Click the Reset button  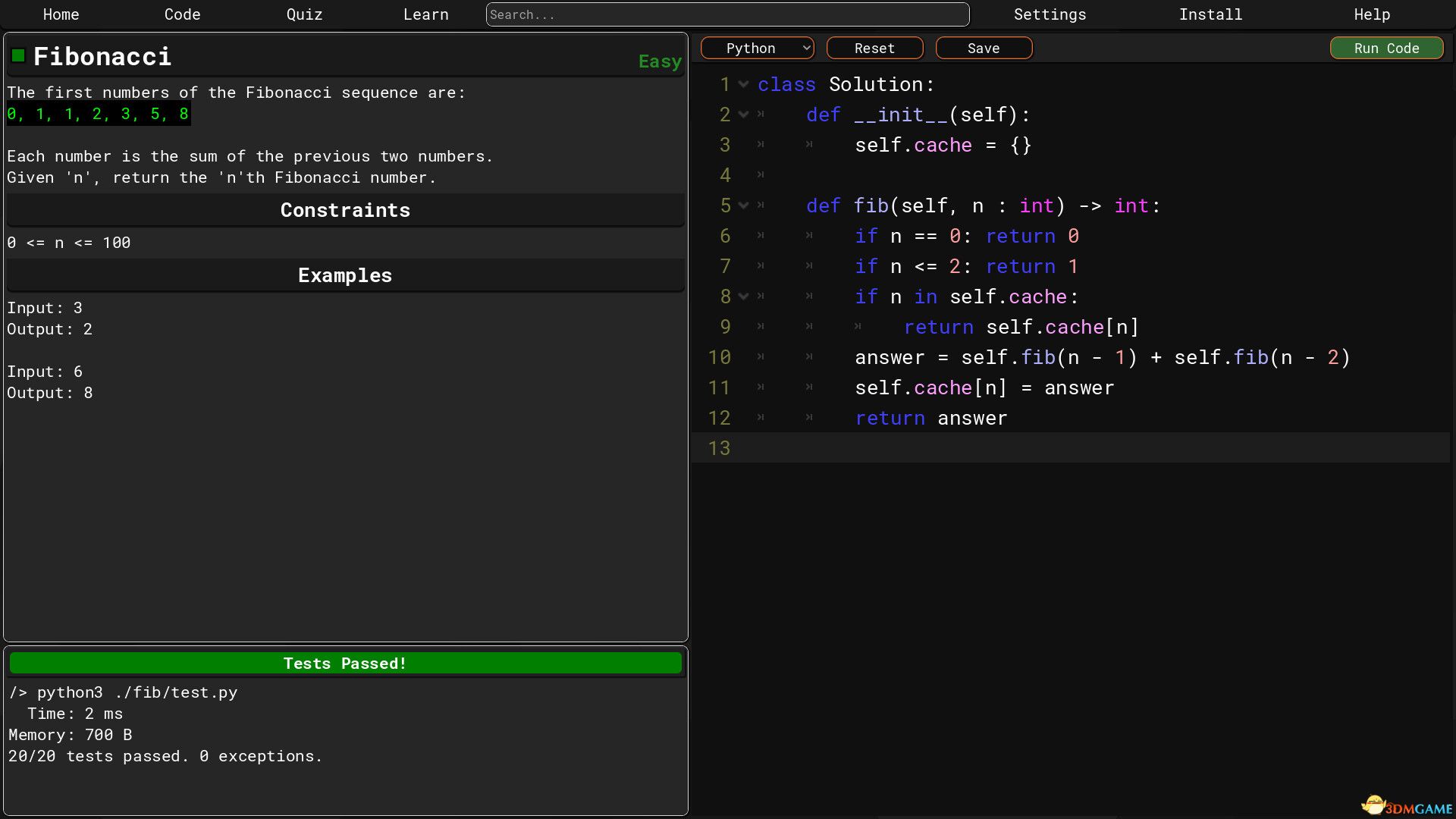(874, 48)
